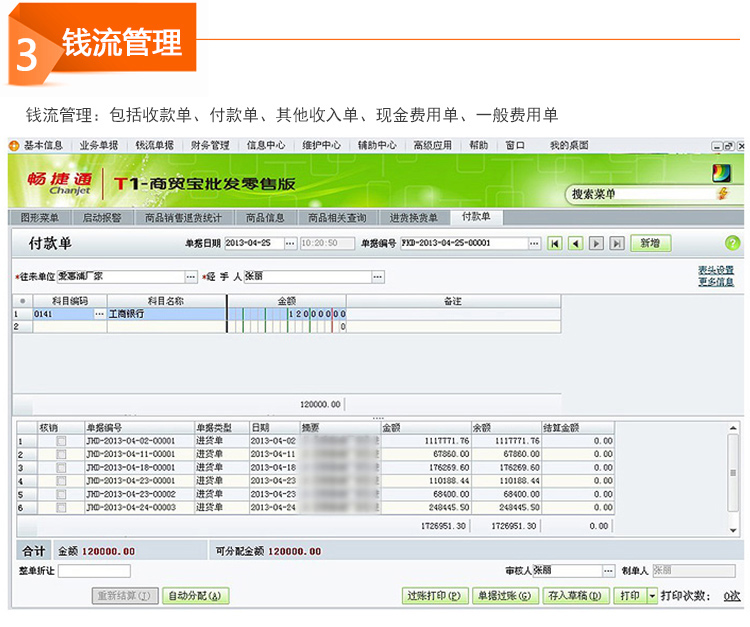The width and height of the screenshot is (750, 627).
Task: Switch to the 图形菜单 tab
Action: (x=40, y=218)
